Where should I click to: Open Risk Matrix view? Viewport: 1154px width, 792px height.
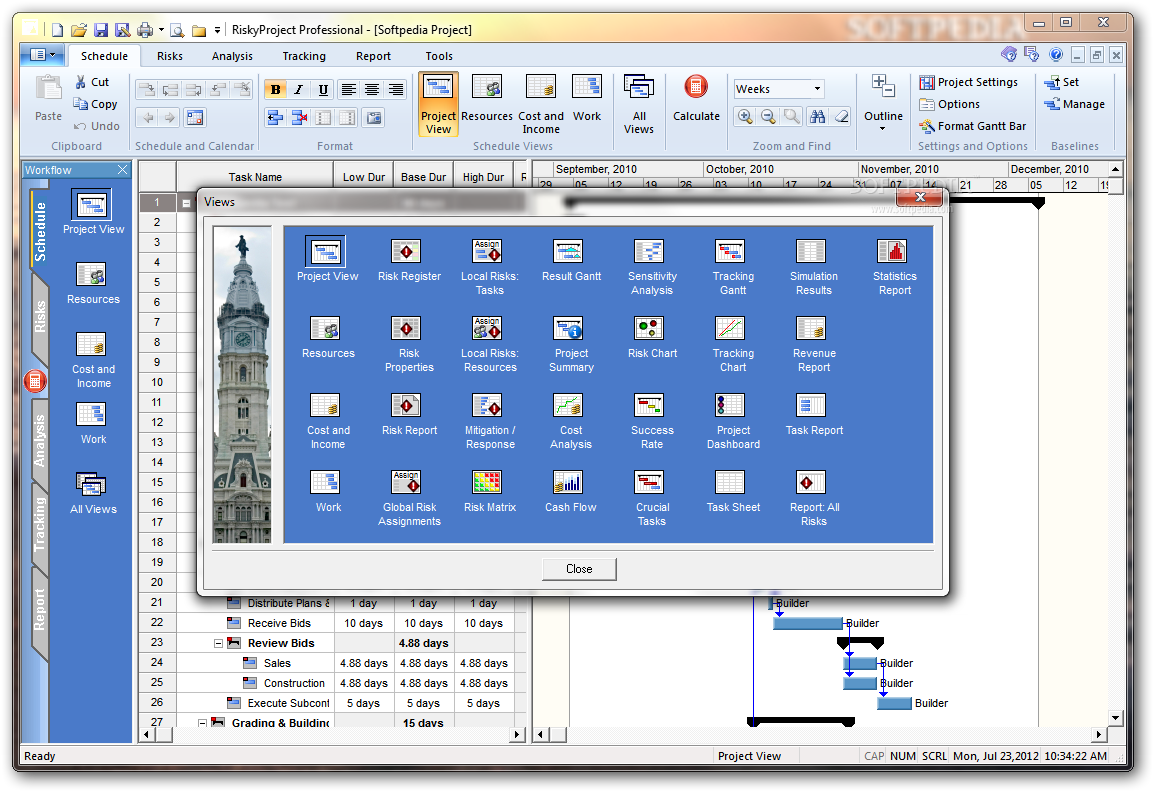click(x=490, y=492)
